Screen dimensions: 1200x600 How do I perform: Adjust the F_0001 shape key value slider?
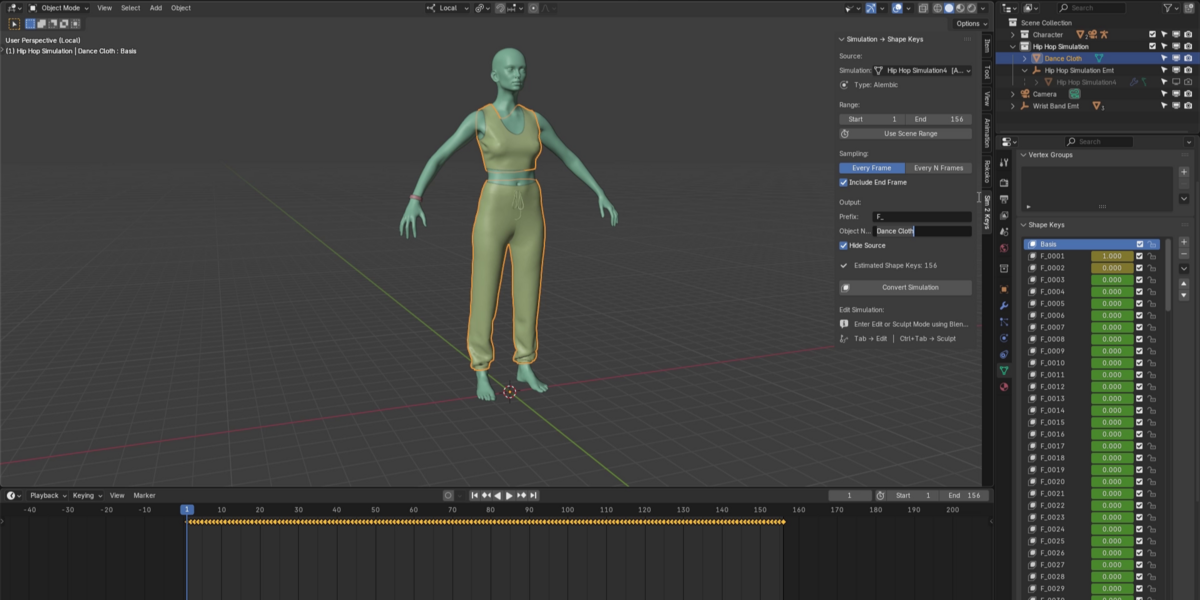pos(1112,256)
